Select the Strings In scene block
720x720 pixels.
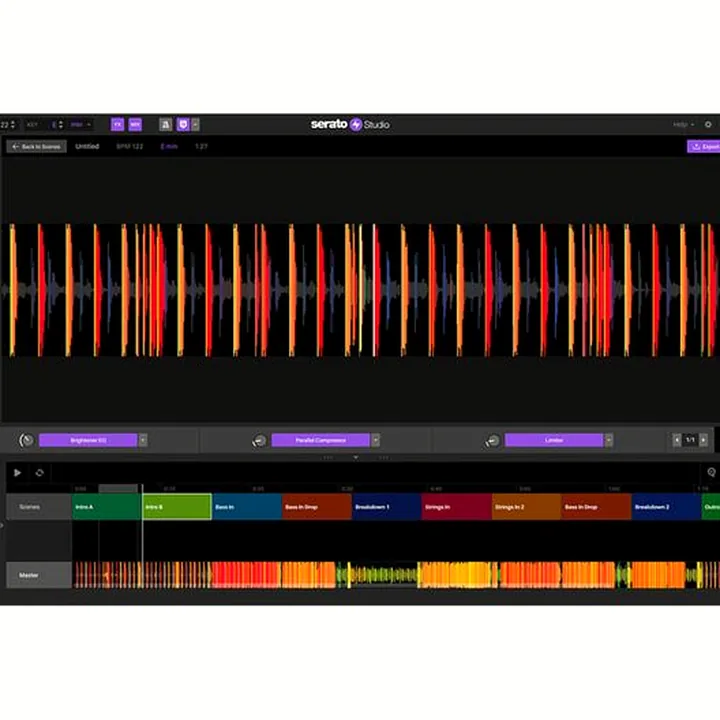456,507
